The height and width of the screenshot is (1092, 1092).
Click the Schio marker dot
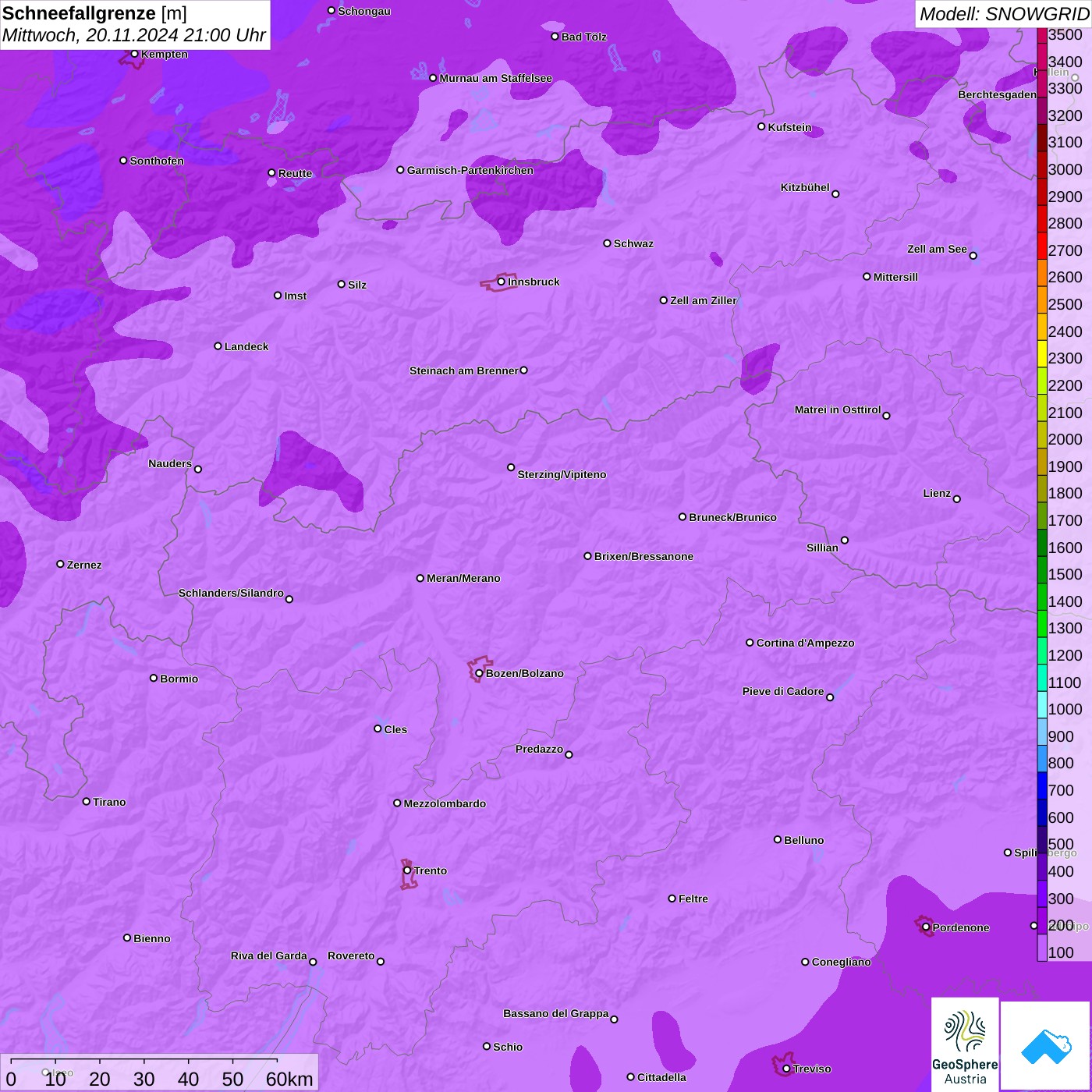pyautogui.click(x=487, y=1047)
